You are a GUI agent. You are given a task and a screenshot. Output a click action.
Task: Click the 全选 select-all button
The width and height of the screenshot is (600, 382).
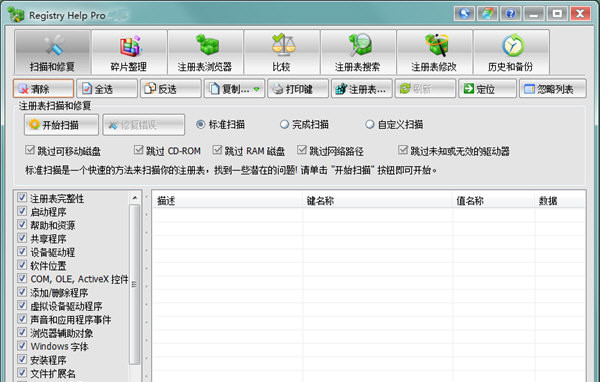pyautogui.click(x=107, y=89)
